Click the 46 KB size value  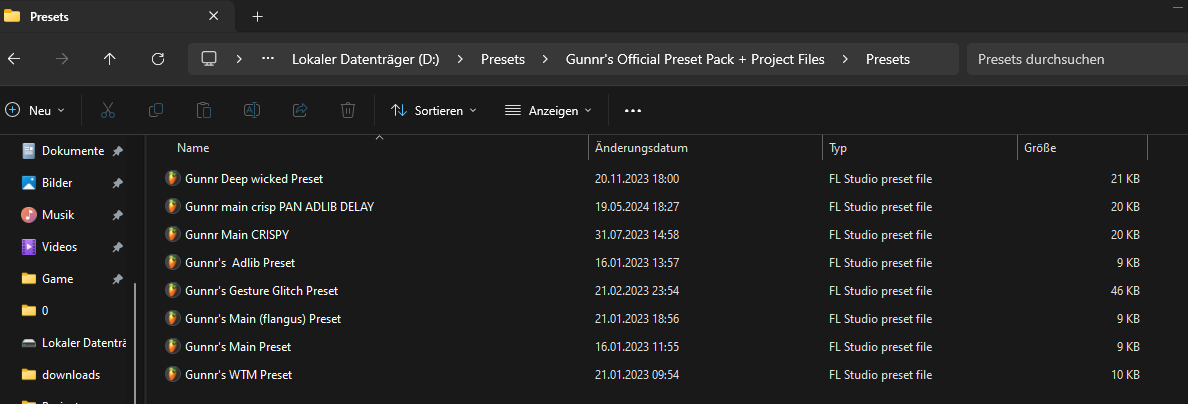point(1123,291)
